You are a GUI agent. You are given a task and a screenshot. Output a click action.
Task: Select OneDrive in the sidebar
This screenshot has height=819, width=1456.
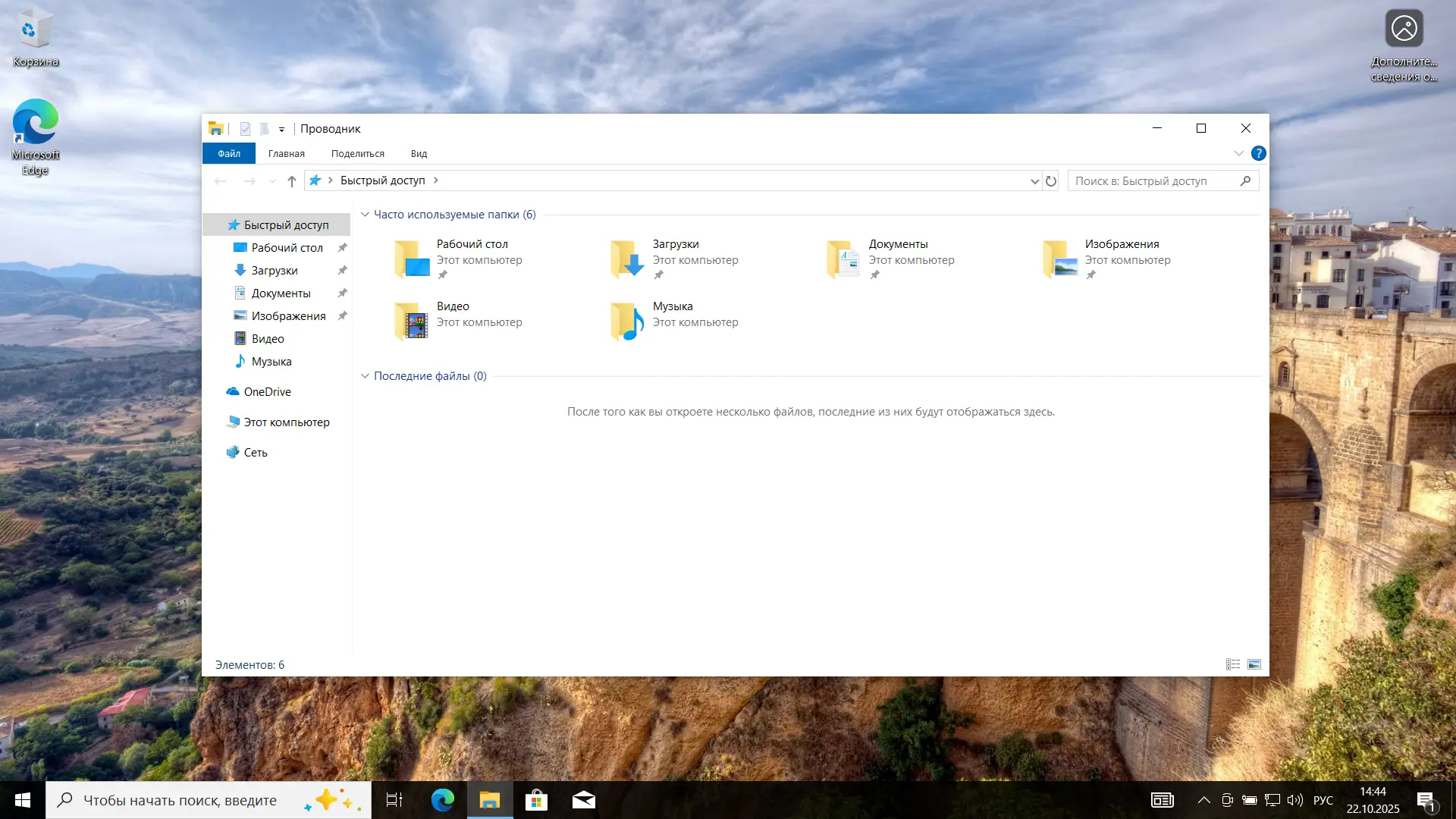(267, 392)
